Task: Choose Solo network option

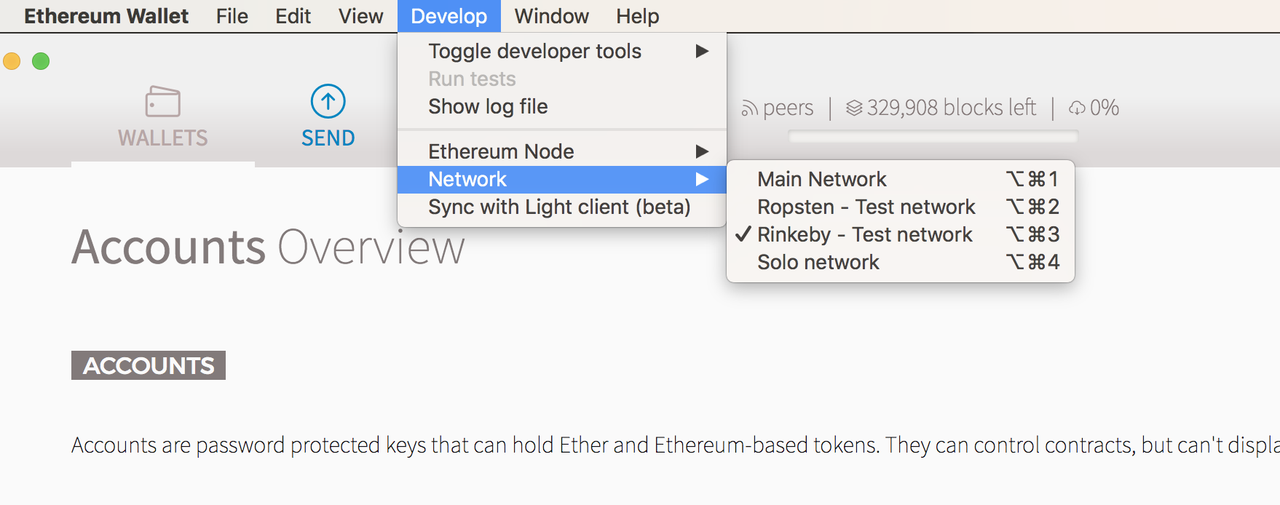Action: point(818,263)
